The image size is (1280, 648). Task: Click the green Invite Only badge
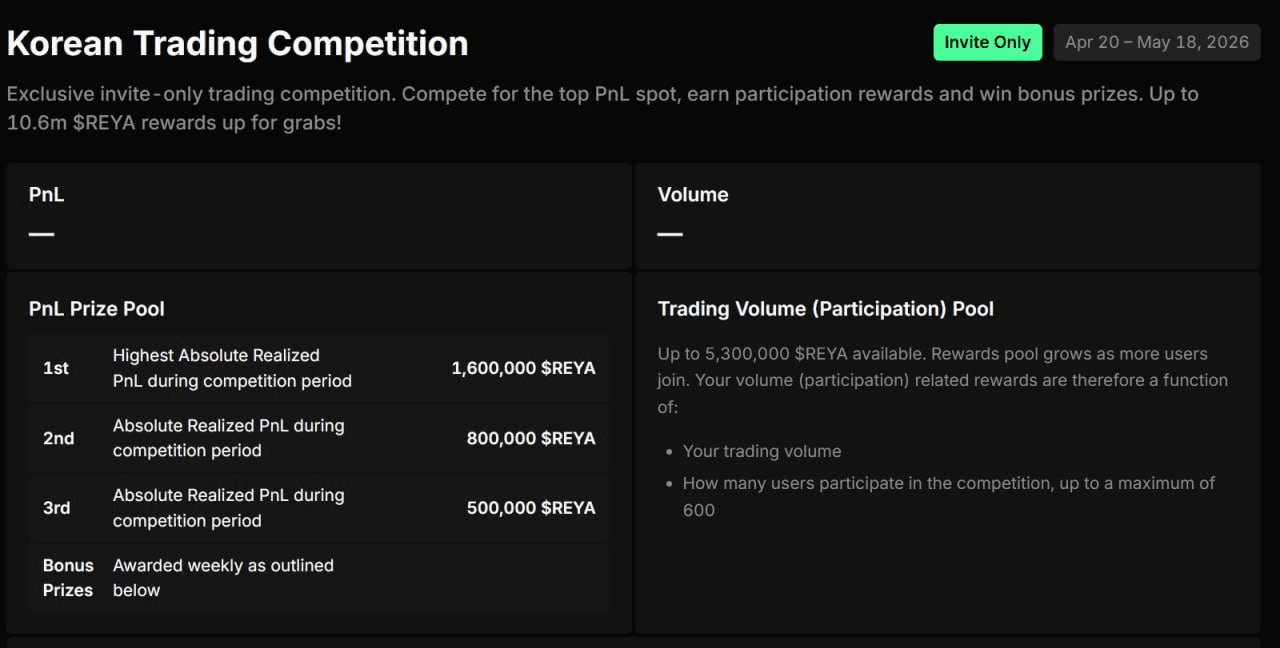(x=987, y=42)
